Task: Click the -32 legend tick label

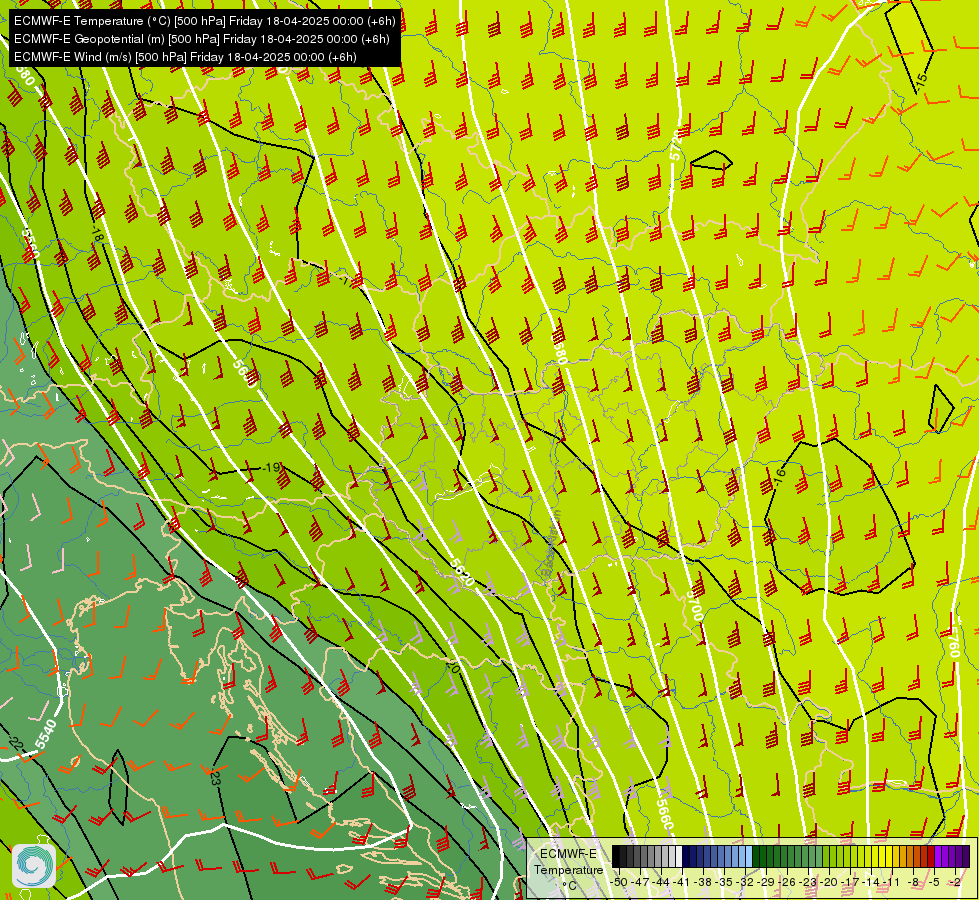Action: pyautogui.click(x=745, y=882)
